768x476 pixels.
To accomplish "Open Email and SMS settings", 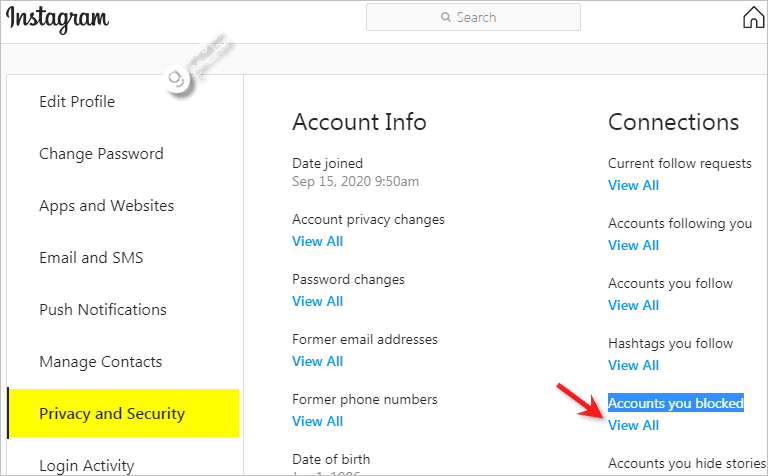I will point(91,258).
